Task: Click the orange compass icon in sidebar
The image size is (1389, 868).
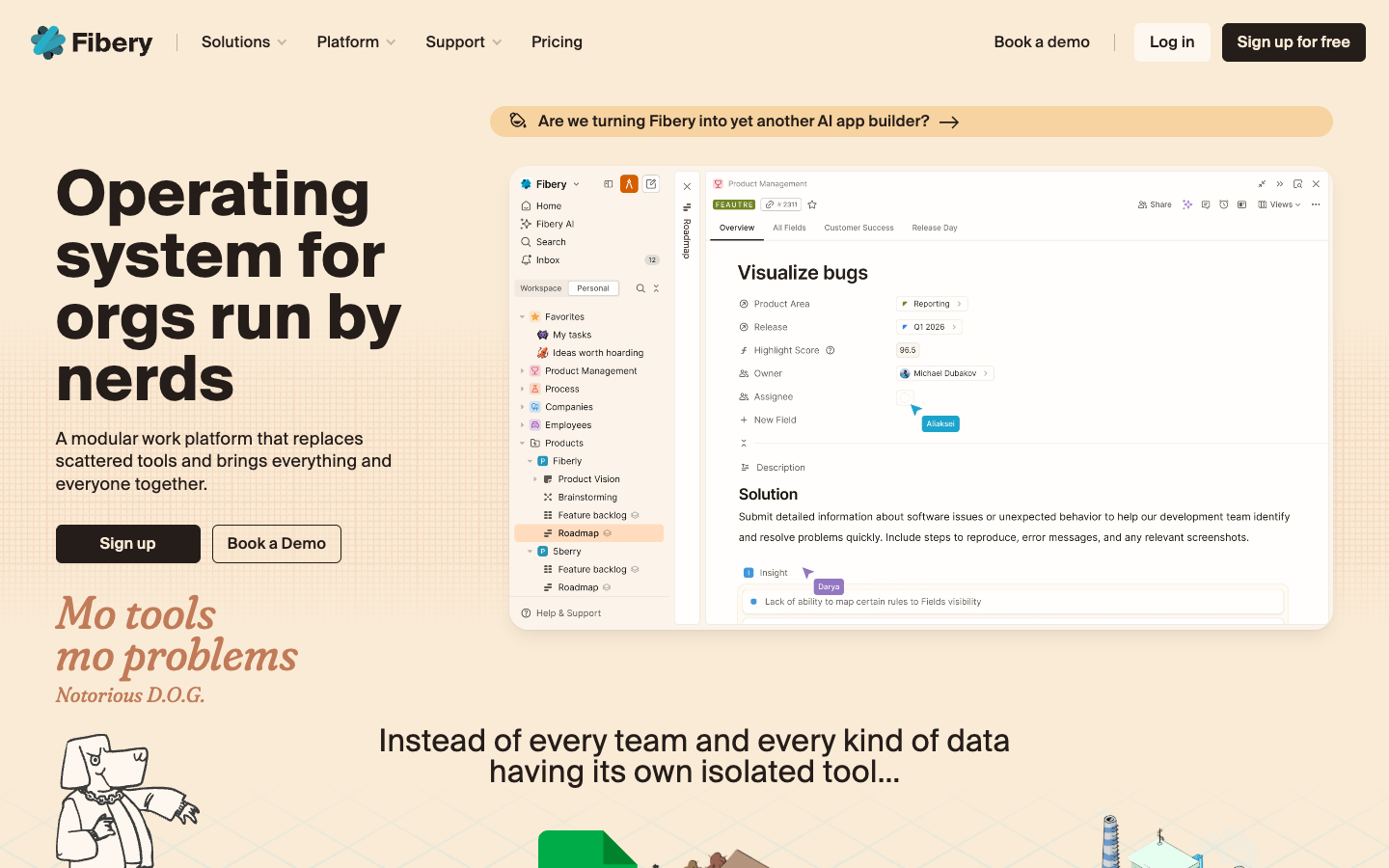Action: pyautogui.click(x=629, y=184)
